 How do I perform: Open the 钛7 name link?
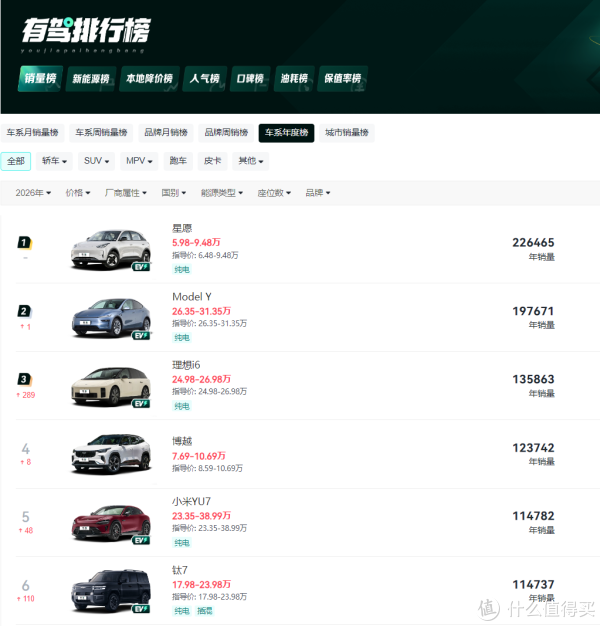[x=180, y=570]
